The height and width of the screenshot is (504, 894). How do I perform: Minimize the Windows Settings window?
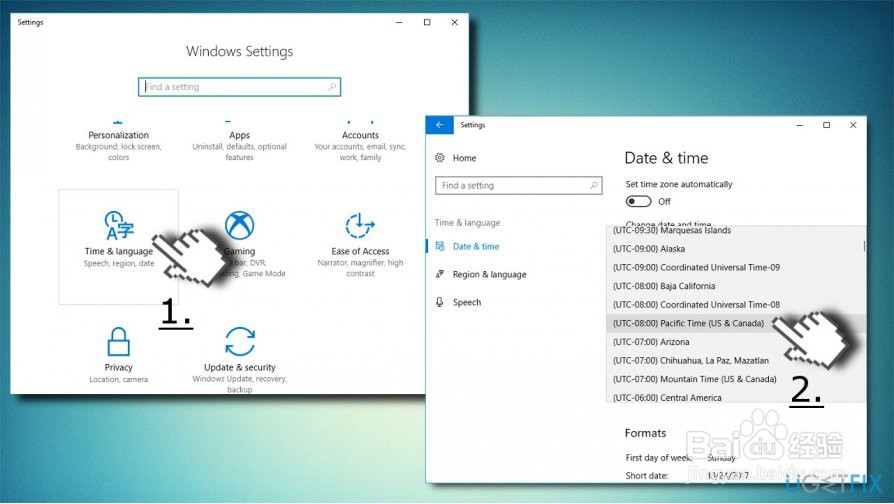pyautogui.click(x=399, y=22)
